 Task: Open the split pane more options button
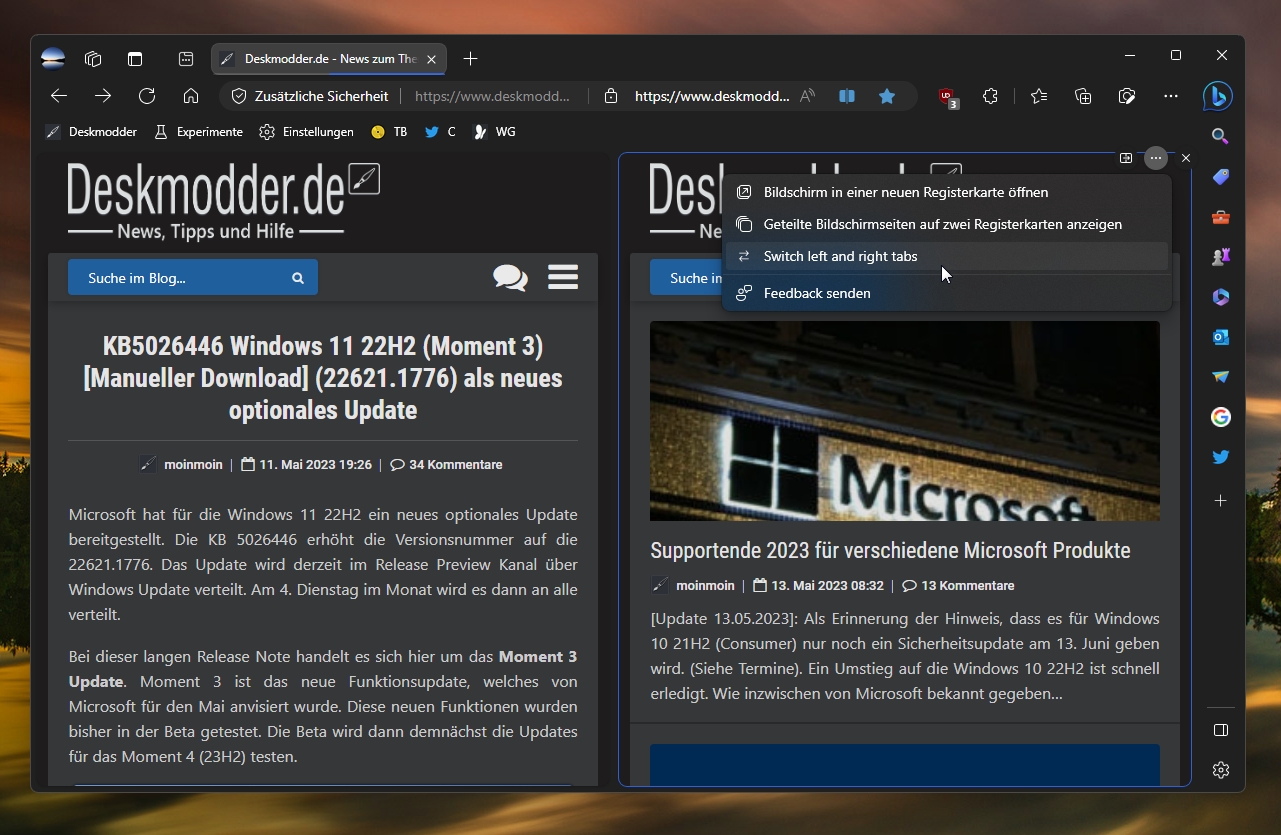coord(1155,158)
